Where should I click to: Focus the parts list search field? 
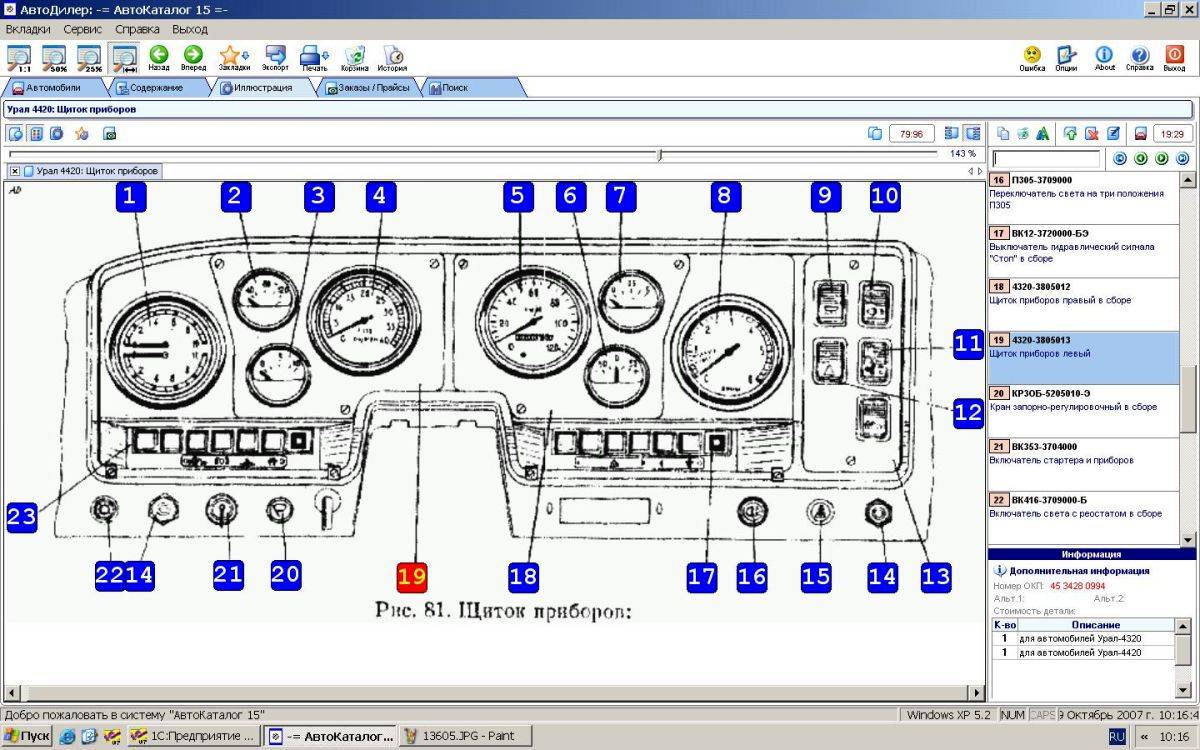coord(1047,158)
